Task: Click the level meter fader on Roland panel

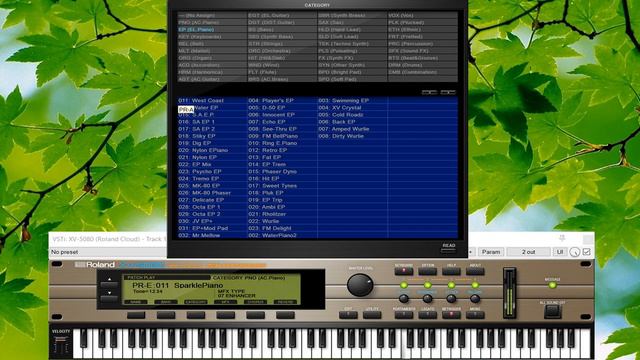Action: [509, 293]
